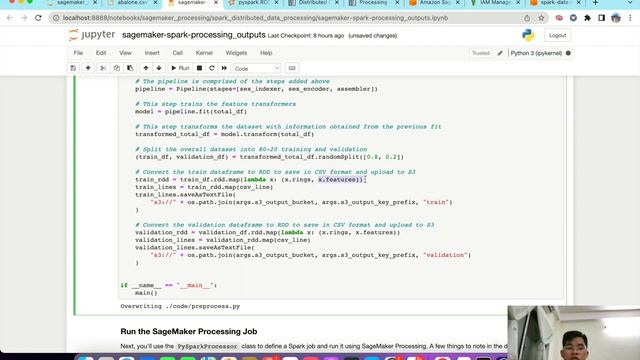This screenshot has height=360, width=640.
Task: Switch to the abalone.csv tab
Action: [132, 3]
